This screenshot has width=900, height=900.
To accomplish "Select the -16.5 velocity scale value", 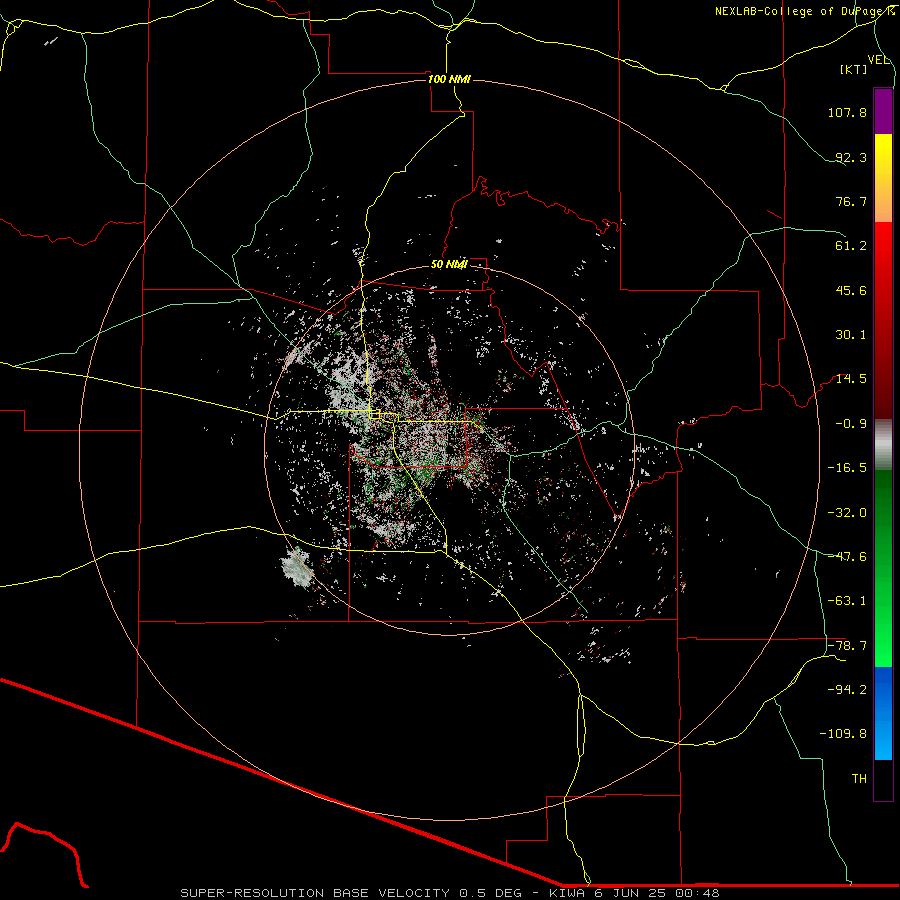I will click(847, 468).
